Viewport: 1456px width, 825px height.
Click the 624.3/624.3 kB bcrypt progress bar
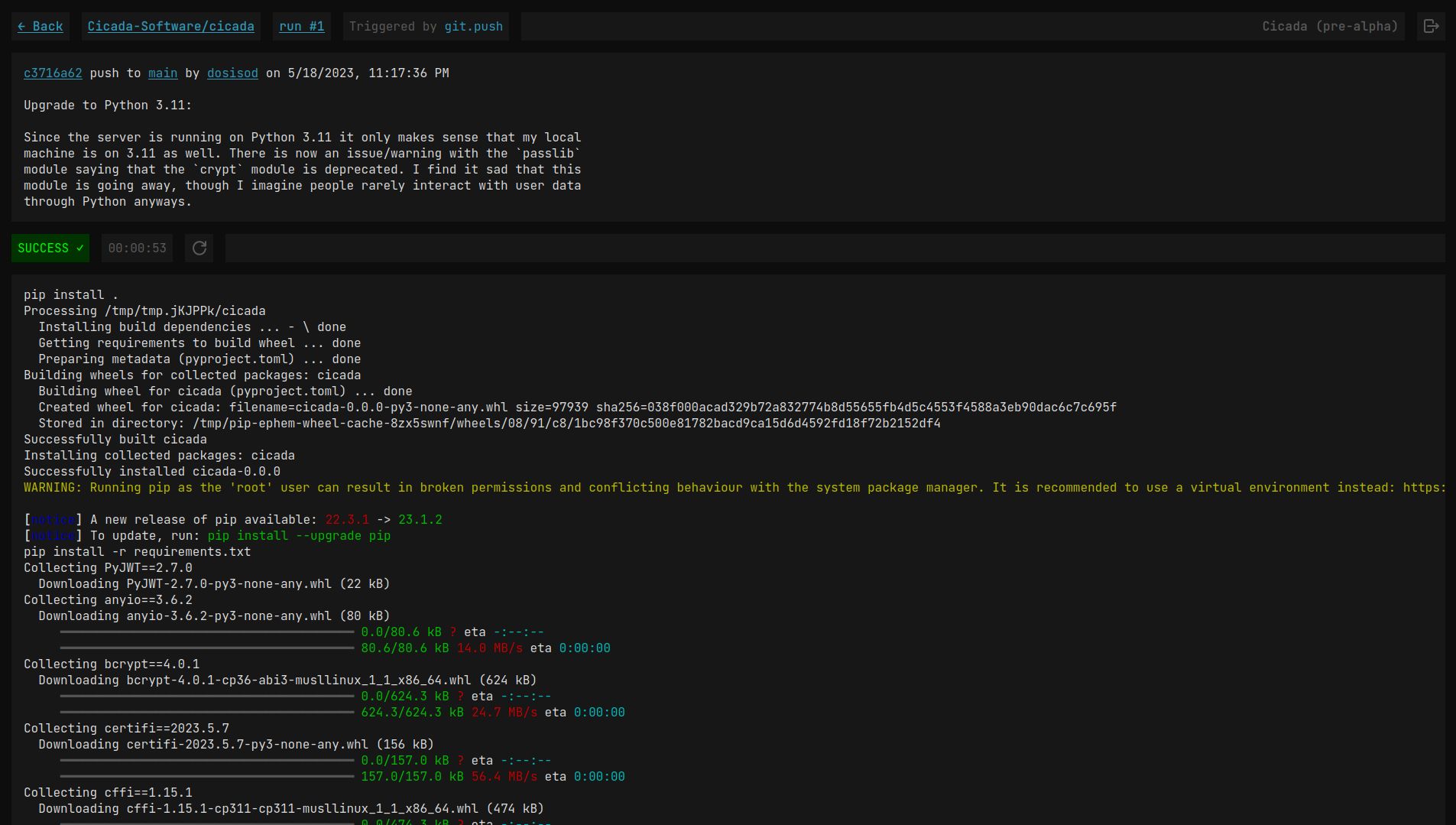(207, 713)
